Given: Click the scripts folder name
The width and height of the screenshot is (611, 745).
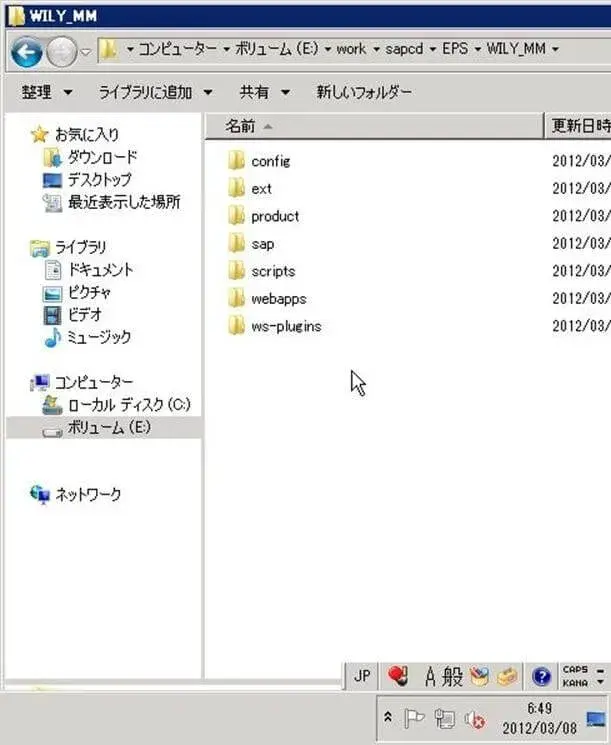Looking at the screenshot, I should [273, 272].
